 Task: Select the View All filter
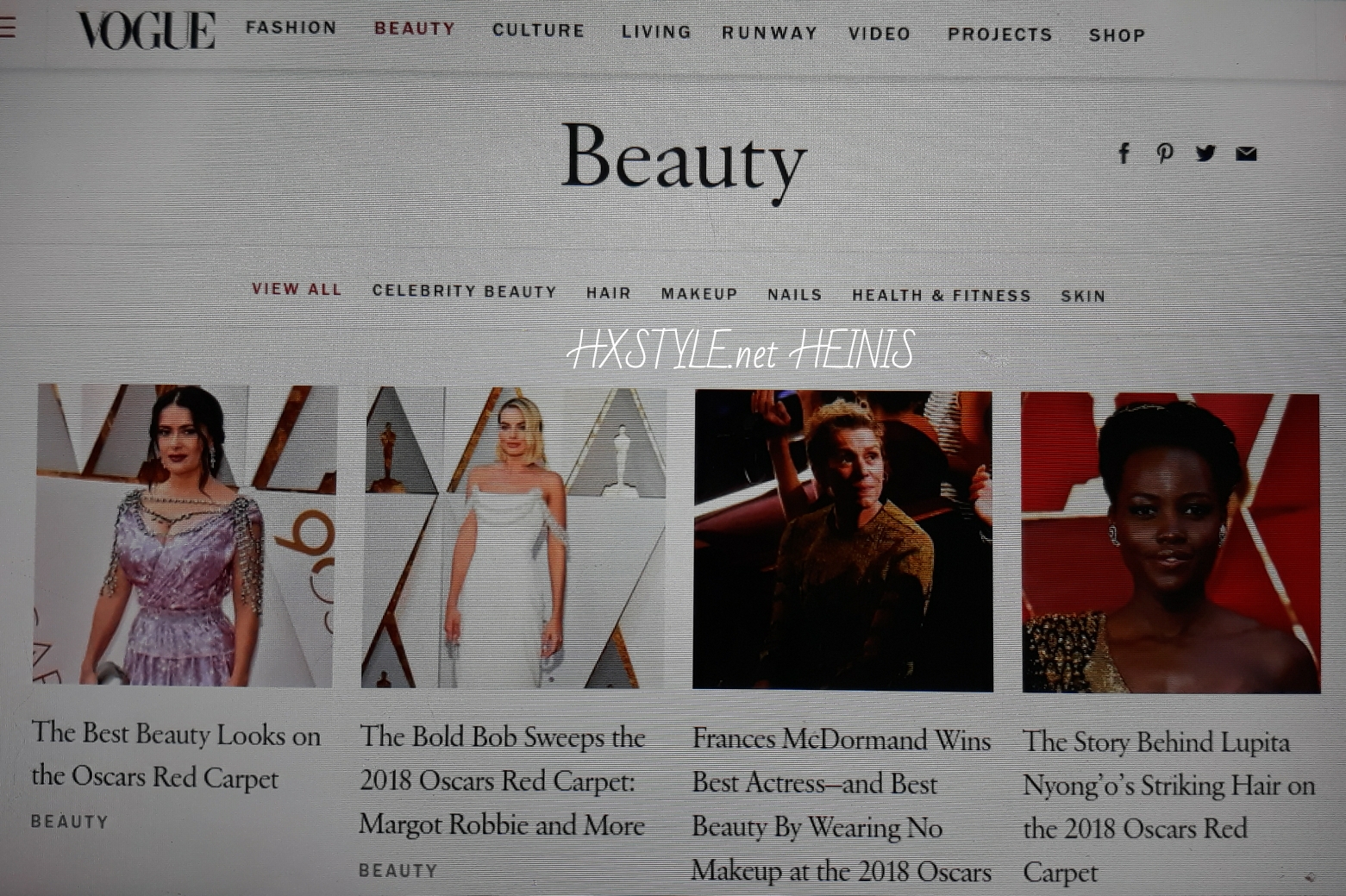click(x=297, y=289)
